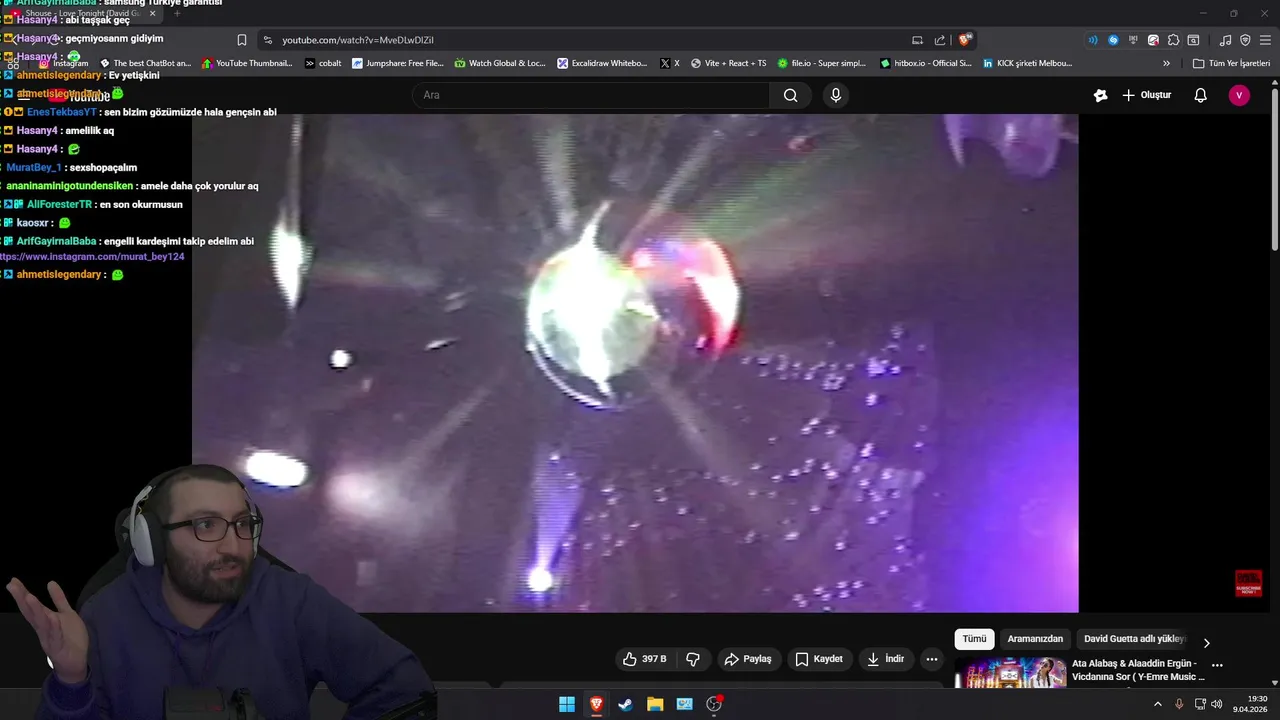The height and width of the screenshot is (720, 1280).
Task: Open the 19:30 clock and date
Action: click(x=1251, y=704)
